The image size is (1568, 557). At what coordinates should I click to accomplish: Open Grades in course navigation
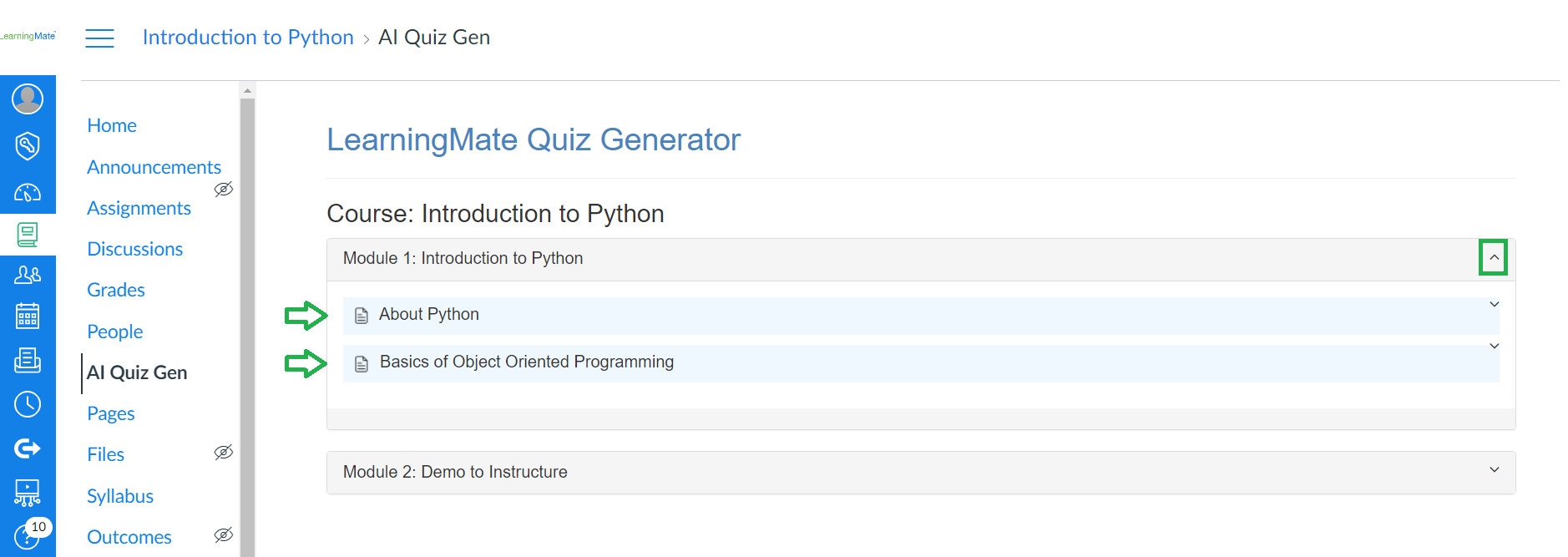coord(116,290)
